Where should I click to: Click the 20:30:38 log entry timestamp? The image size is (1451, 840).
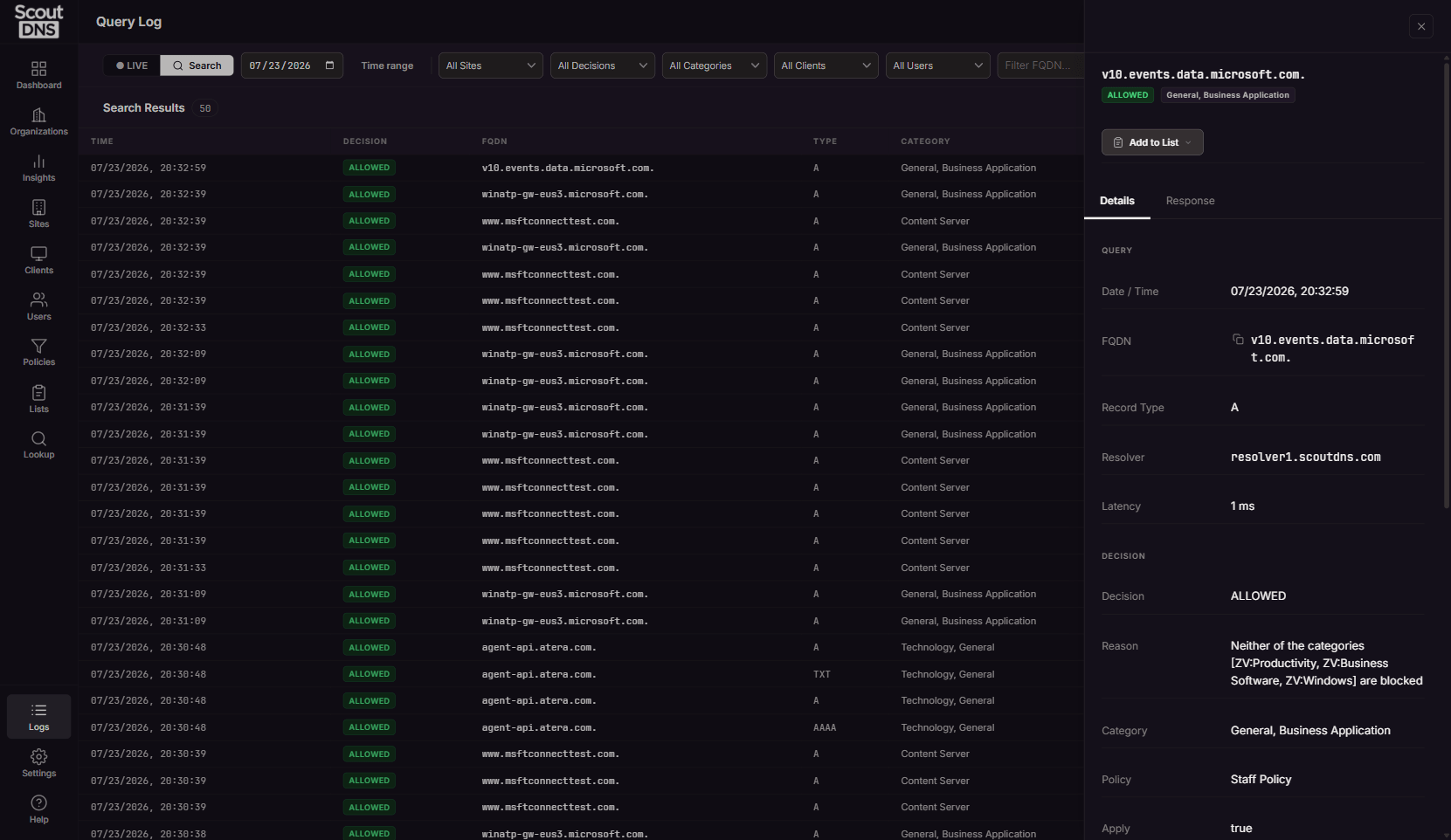pos(149,834)
